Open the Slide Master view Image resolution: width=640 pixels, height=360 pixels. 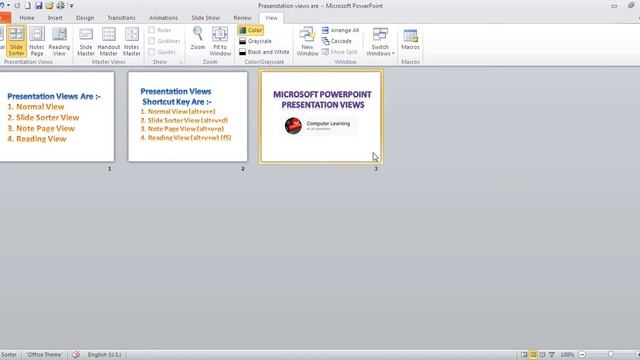click(x=86, y=41)
